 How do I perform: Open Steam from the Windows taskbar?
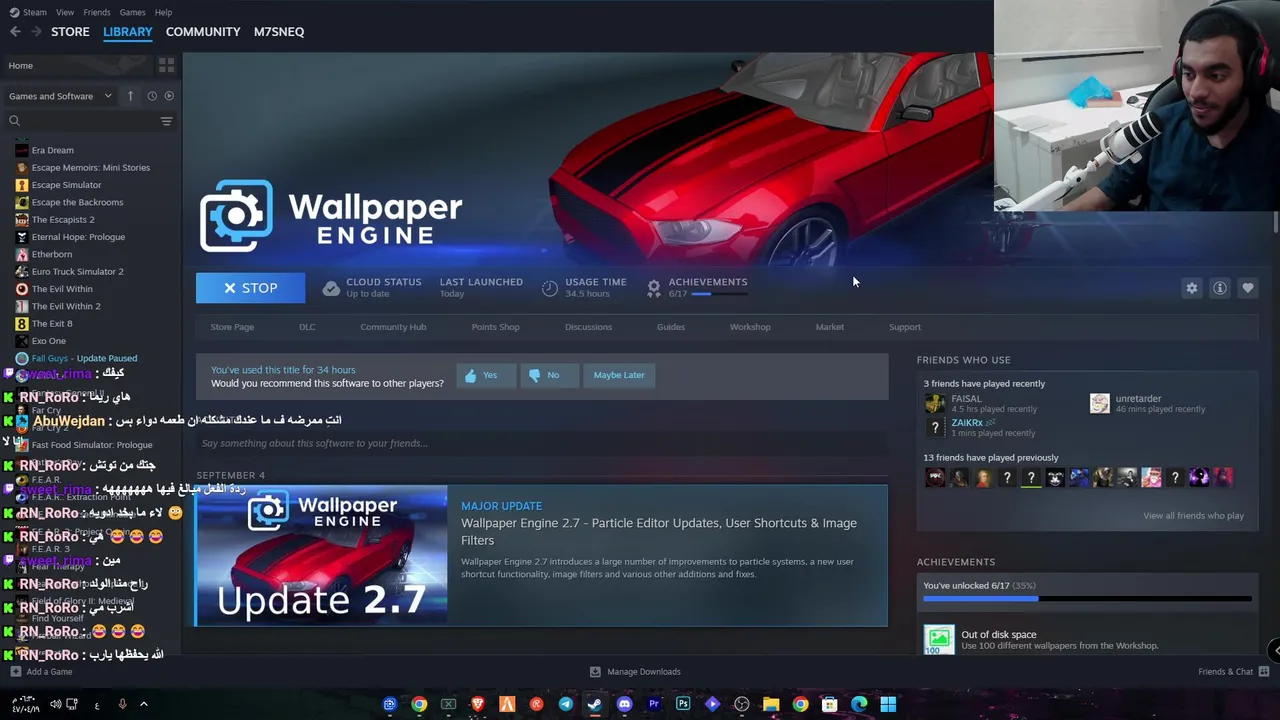(x=595, y=704)
